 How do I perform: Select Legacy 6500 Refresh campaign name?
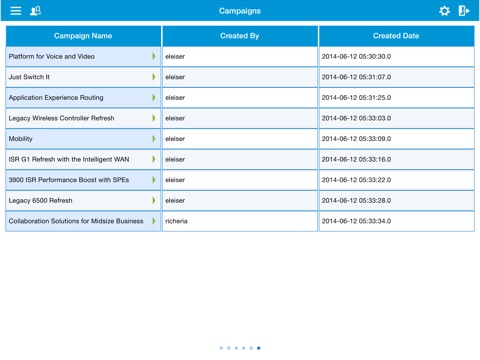pos(40,200)
